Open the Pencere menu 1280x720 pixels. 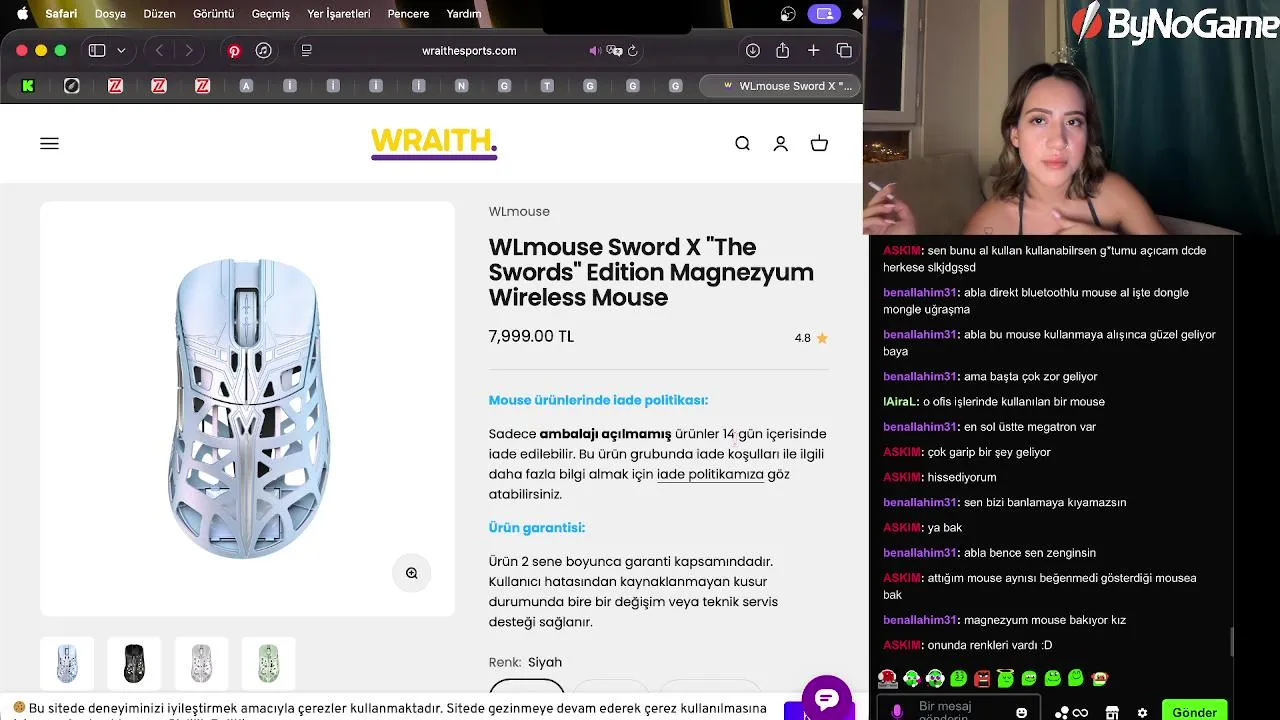pyautogui.click(x=408, y=14)
